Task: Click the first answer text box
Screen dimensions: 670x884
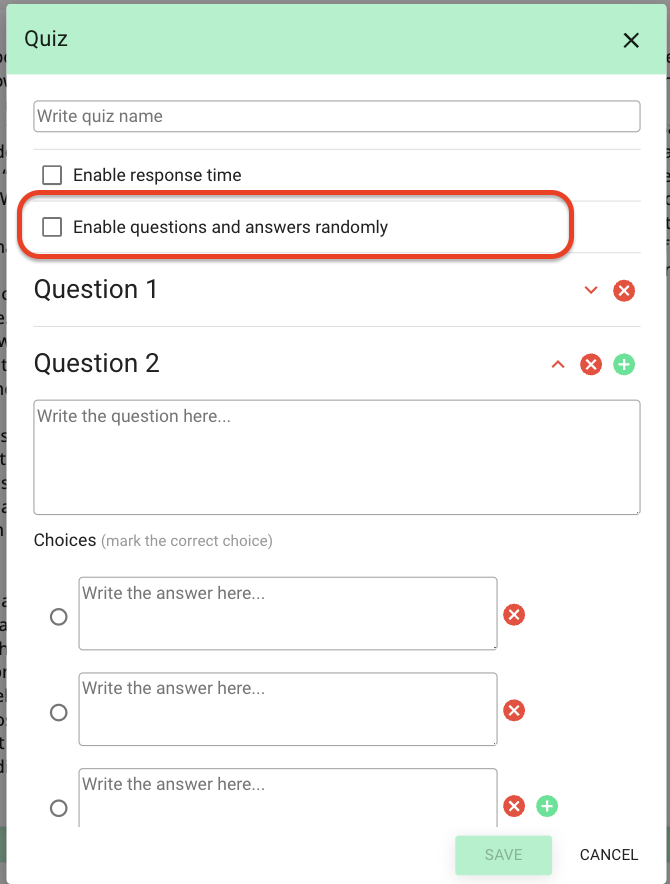Action: 288,613
